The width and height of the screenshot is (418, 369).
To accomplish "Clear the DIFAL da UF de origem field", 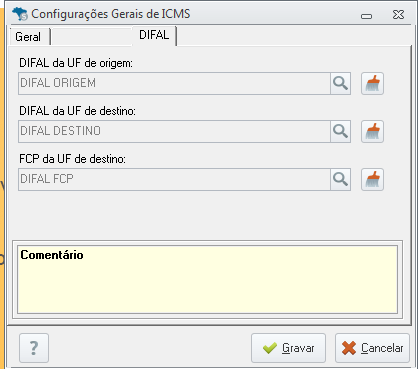I will coord(372,83).
